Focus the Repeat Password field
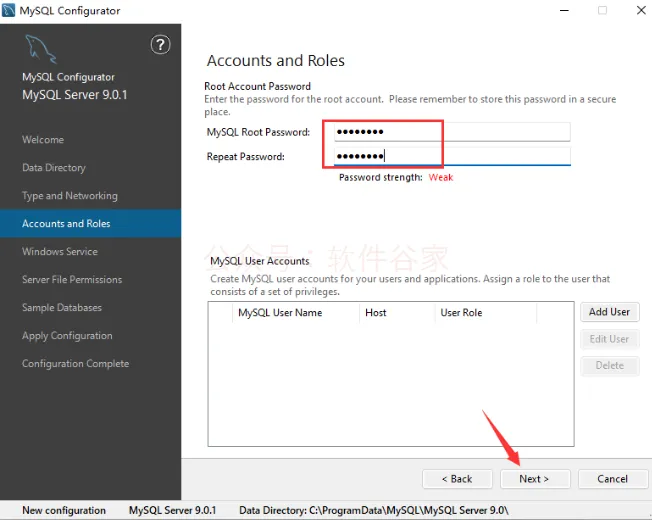Image resolution: width=652 pixels, height=520 pixels. click(x=452, y=156)
